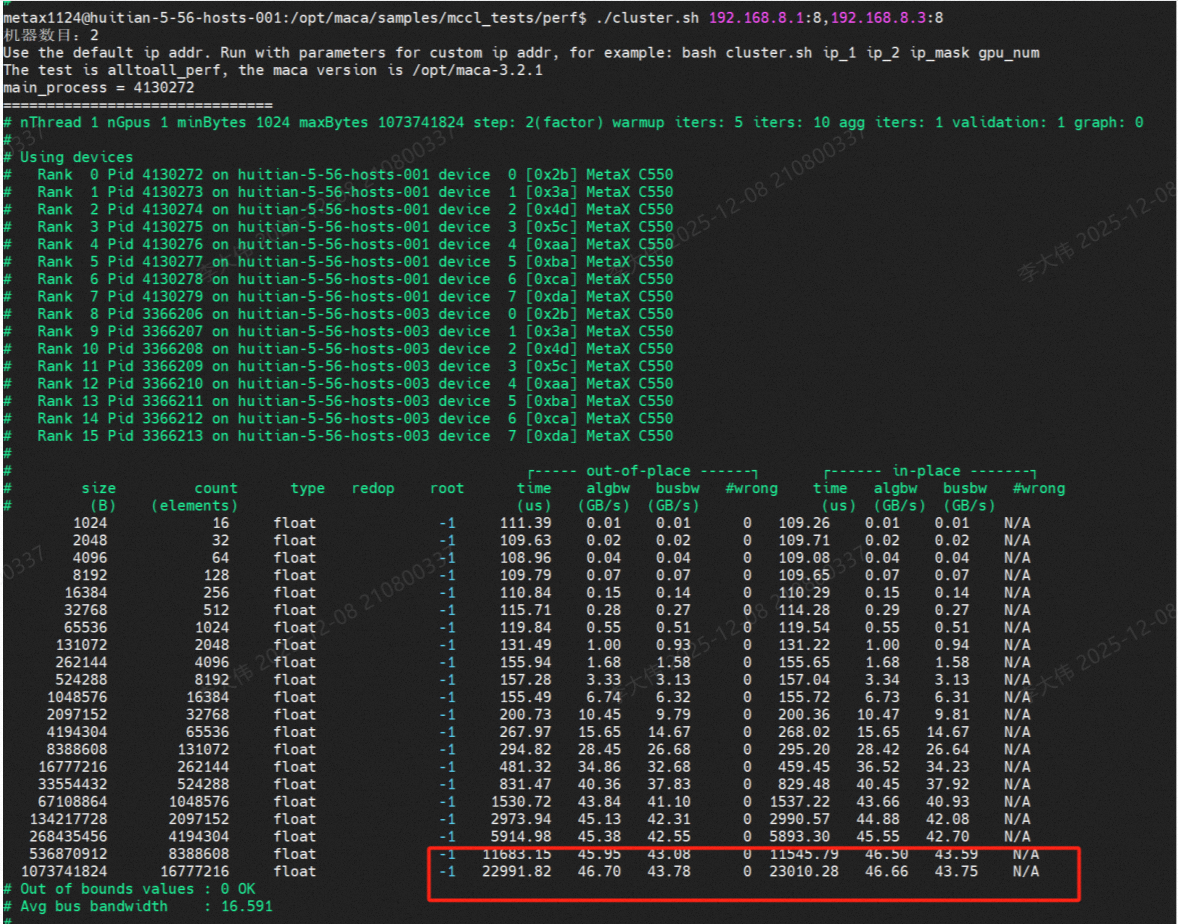This screenshot has width=1178, height=924.
Task: Click the size value 536870912
Action: (68, 854)
